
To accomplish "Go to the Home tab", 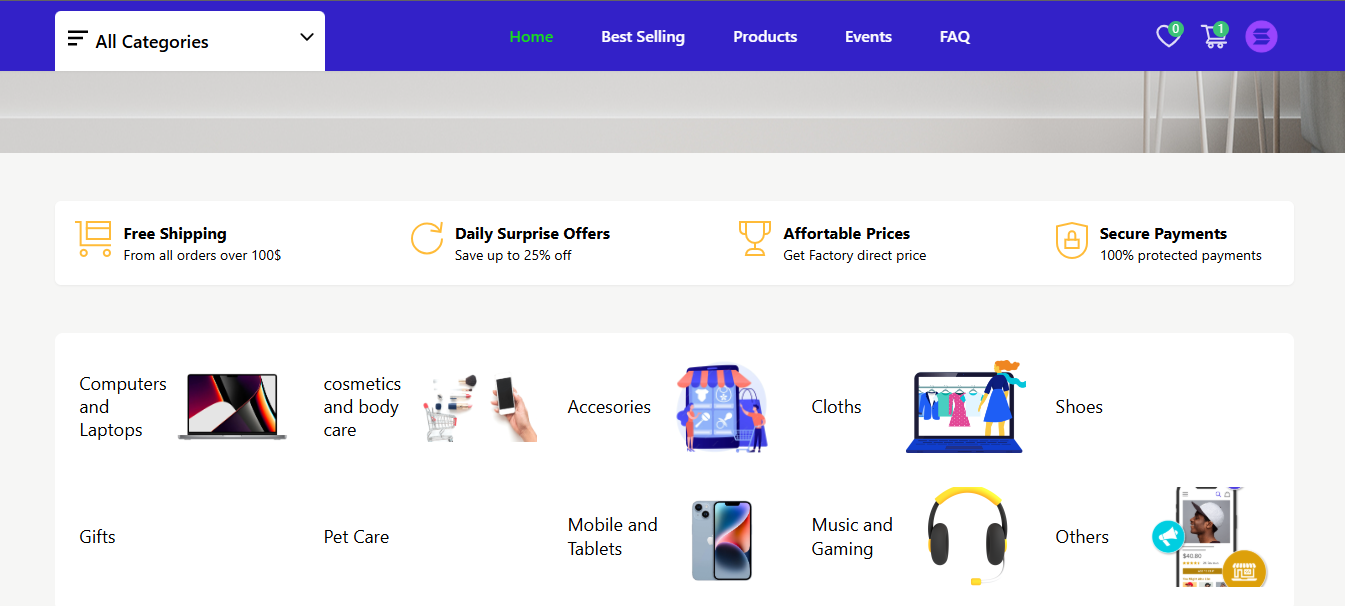I will tap(531, 37).
